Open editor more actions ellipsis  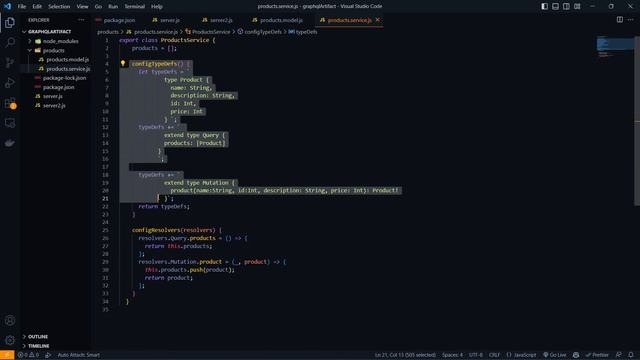(631, 20)
